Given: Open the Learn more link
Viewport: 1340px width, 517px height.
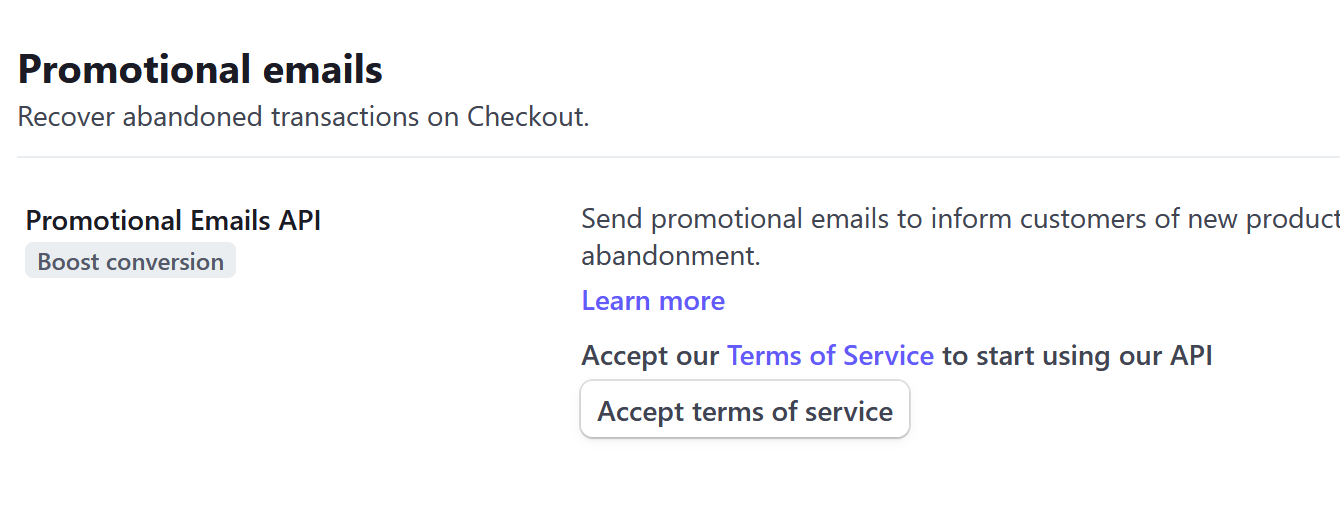Looking at the screenshot, I should pyautogui.click(x=653, y=301).
